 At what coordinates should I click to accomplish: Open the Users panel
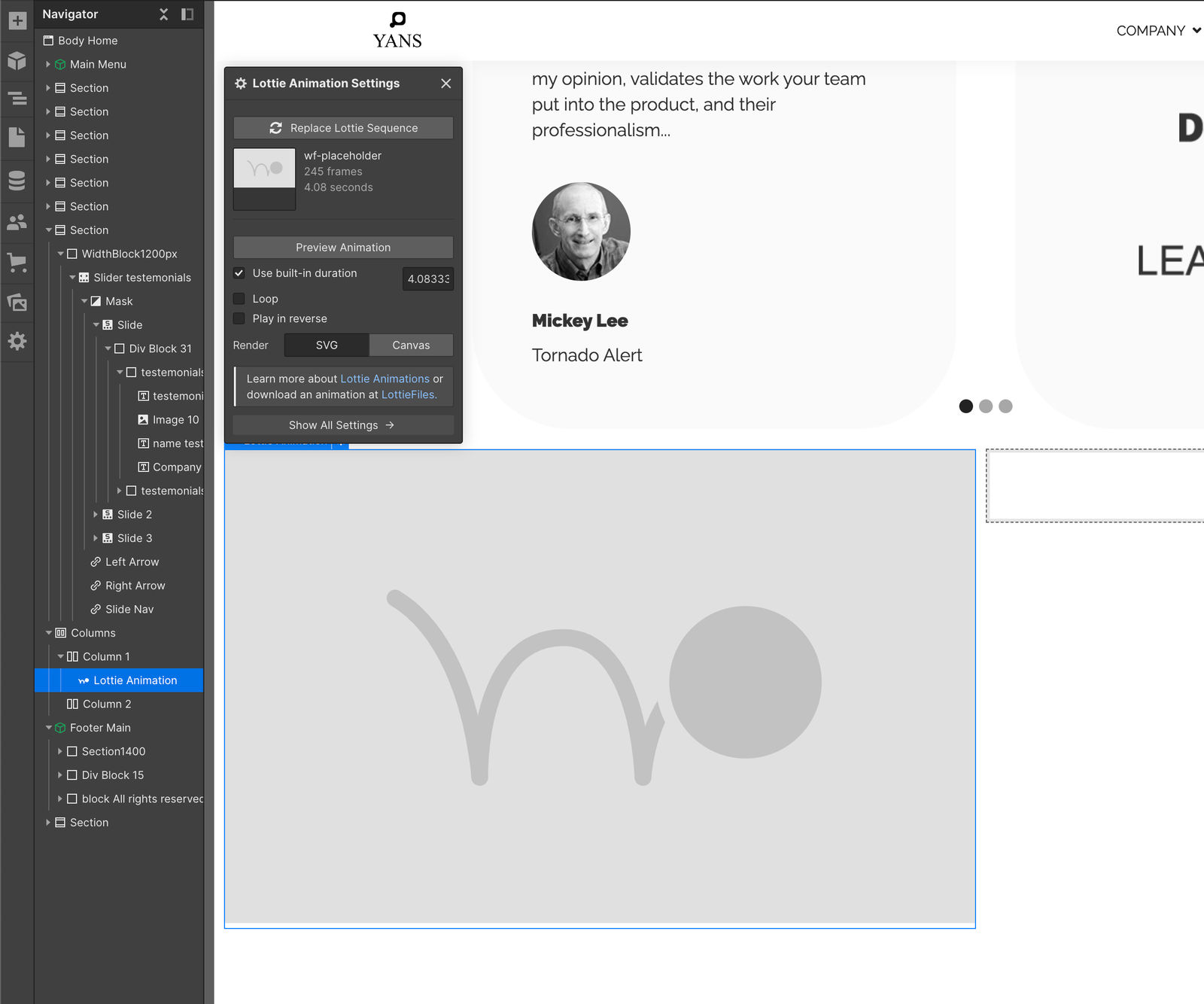point(17,221)
